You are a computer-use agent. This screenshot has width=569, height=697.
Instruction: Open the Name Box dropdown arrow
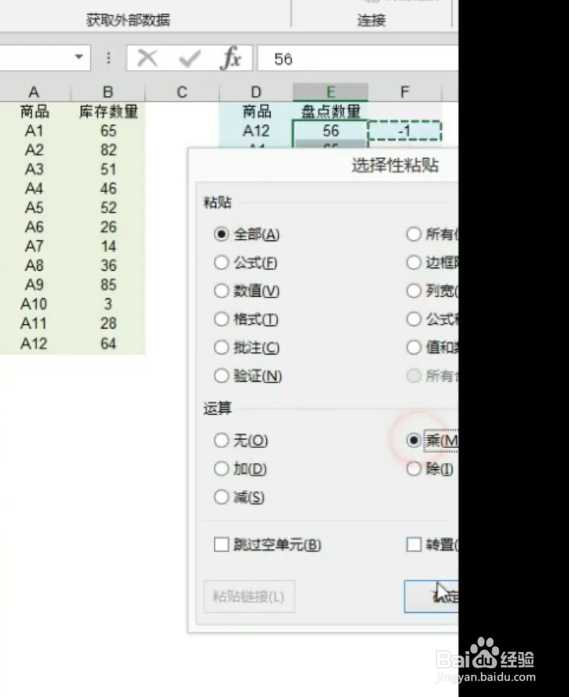point(79,57)
